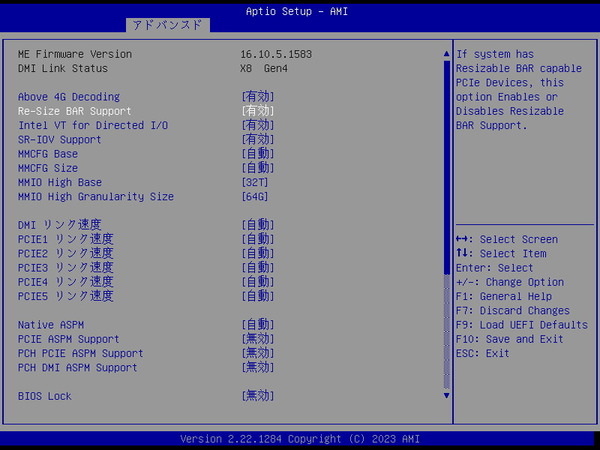Click F10: Save and Exit hint

(x=510, y=339)
